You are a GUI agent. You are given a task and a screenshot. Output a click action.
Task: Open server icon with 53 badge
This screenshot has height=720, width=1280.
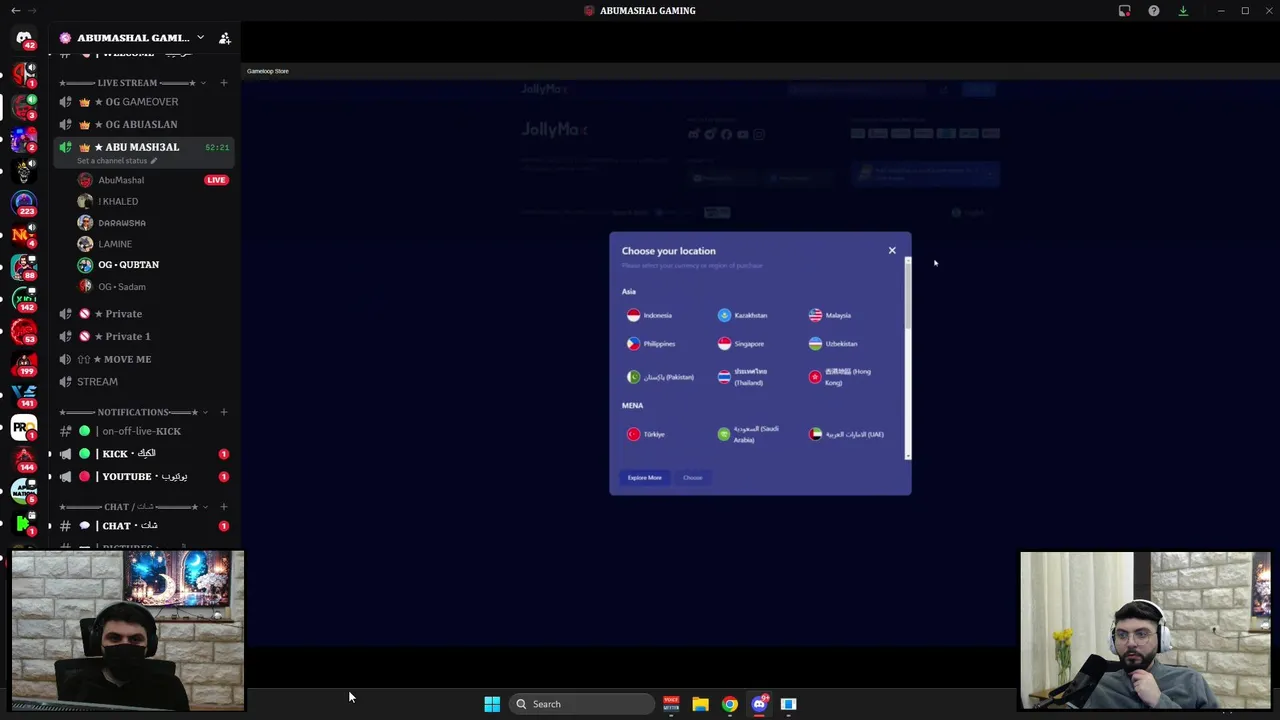tap(24, 331)
